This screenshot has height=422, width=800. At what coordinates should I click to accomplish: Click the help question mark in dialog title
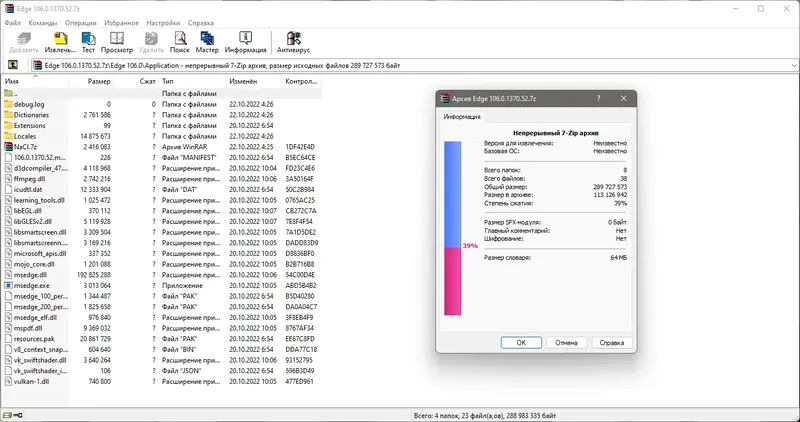[598, 98]
